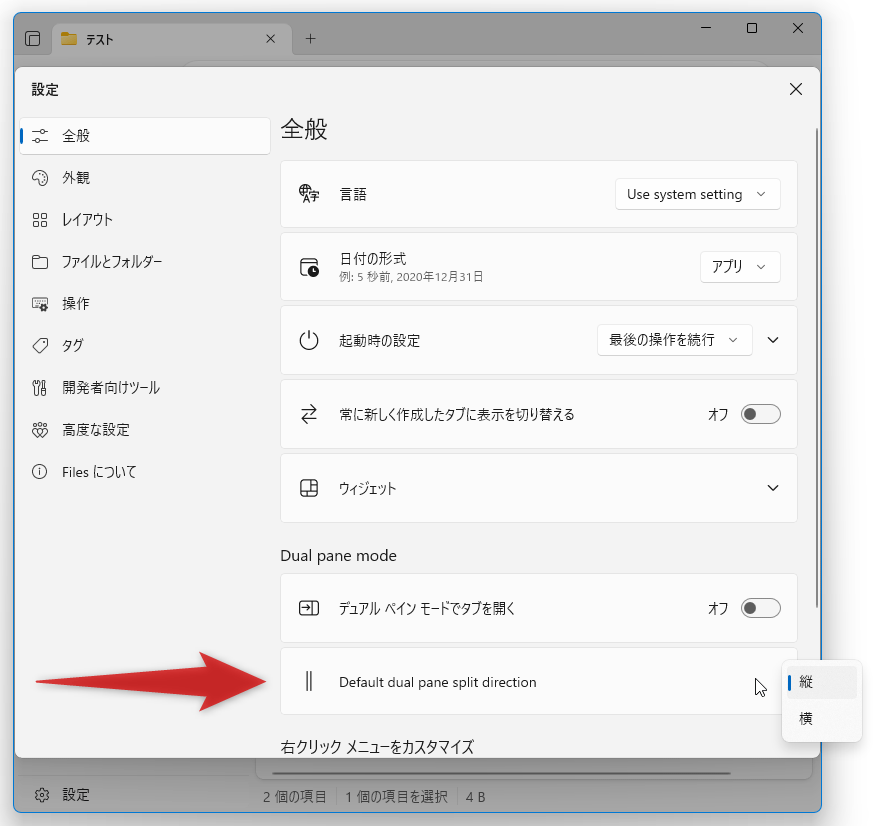Close the 設定 settings dialog
Screen dimensions: 874x826
coord(795,89)
